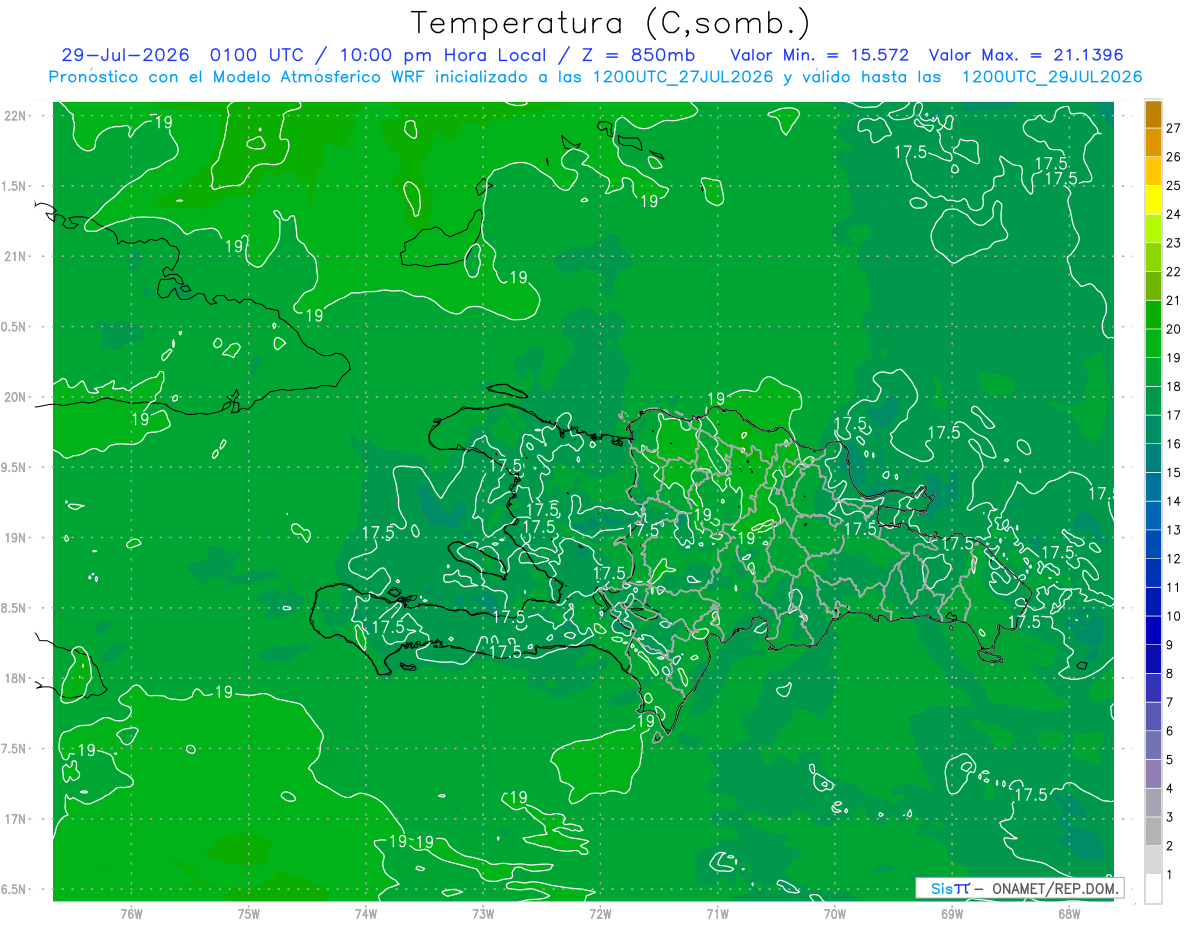Screen dimensions: 1200x927
Task: Click the 72W longitude axis label
Action: pyautogui.click(x=600, y=913)
